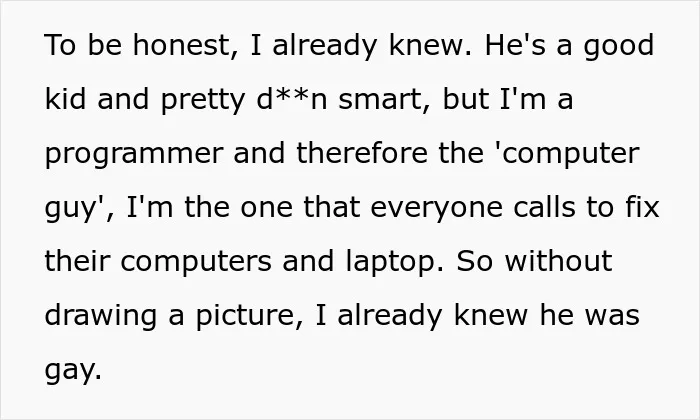
Task: Click the word 'He's' in first line
Action: [516, 45]
